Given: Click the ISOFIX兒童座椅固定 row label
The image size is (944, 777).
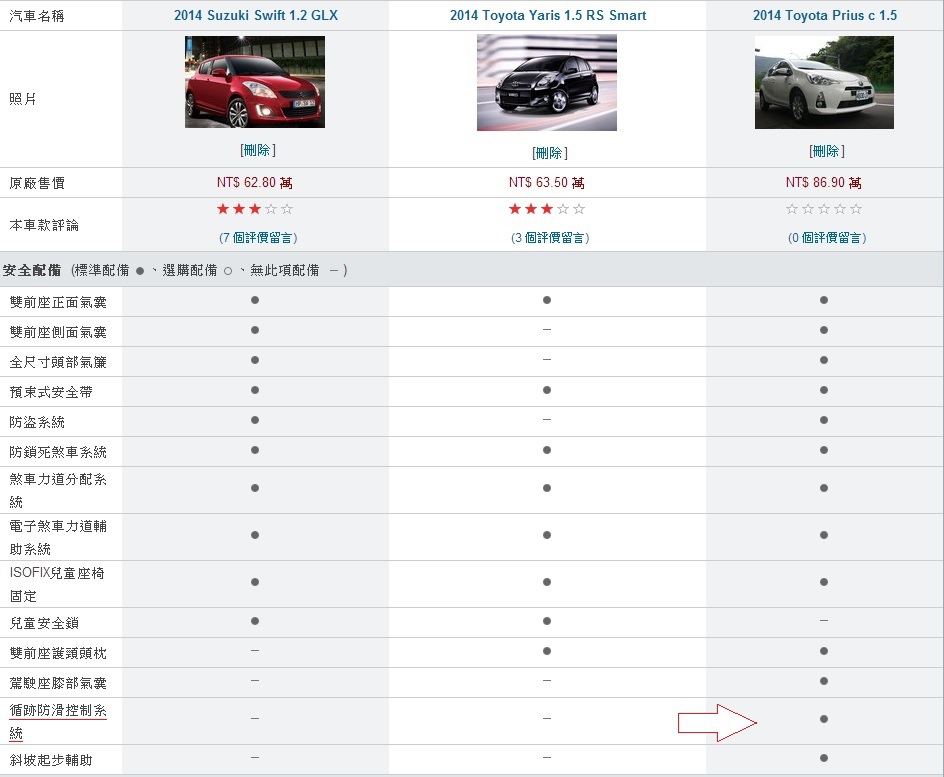Looking at the screenshot, I should [x=57, y=584].
